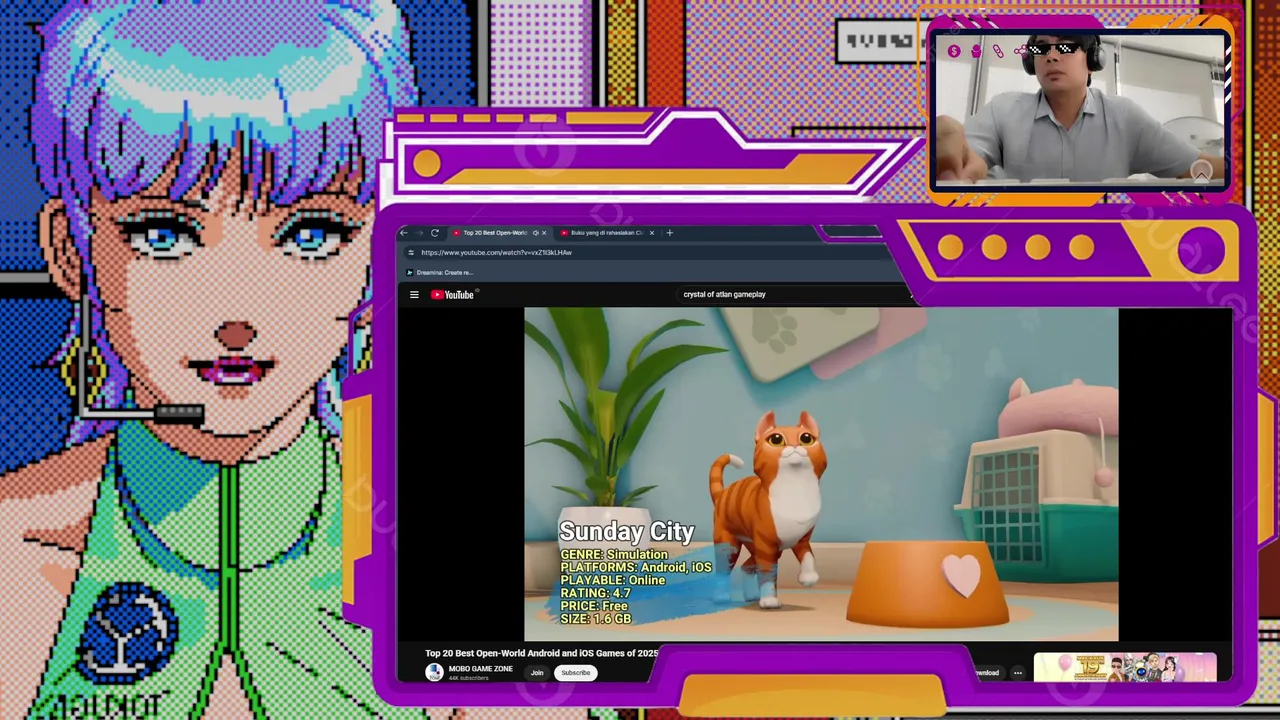Go back using the browser back arrow
Screen dimensions: 1280x720
[x=404, y=233]
